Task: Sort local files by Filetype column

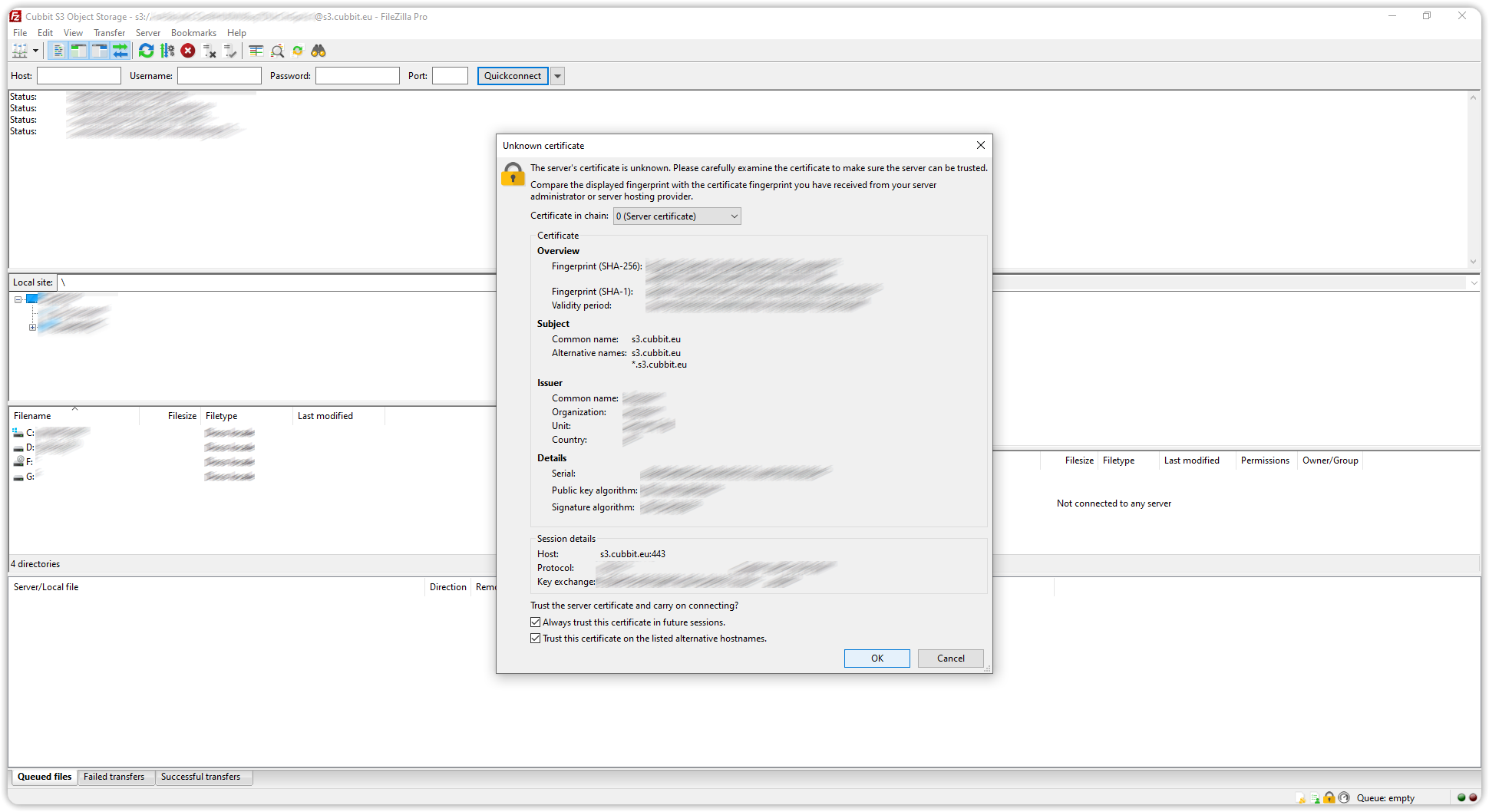Action: [x=246, y=416]
